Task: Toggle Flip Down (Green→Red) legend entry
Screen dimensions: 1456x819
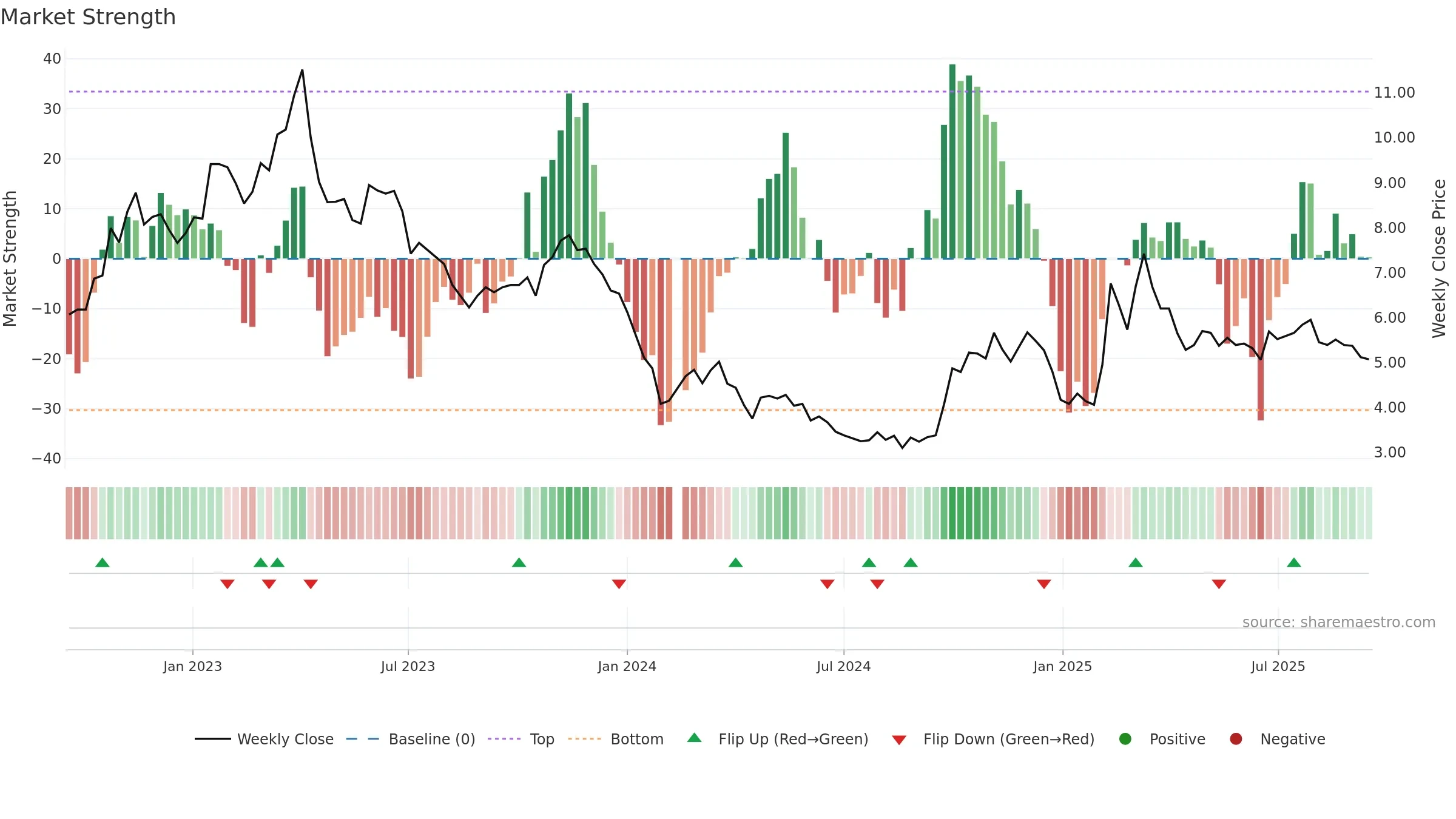Action: 993,739
